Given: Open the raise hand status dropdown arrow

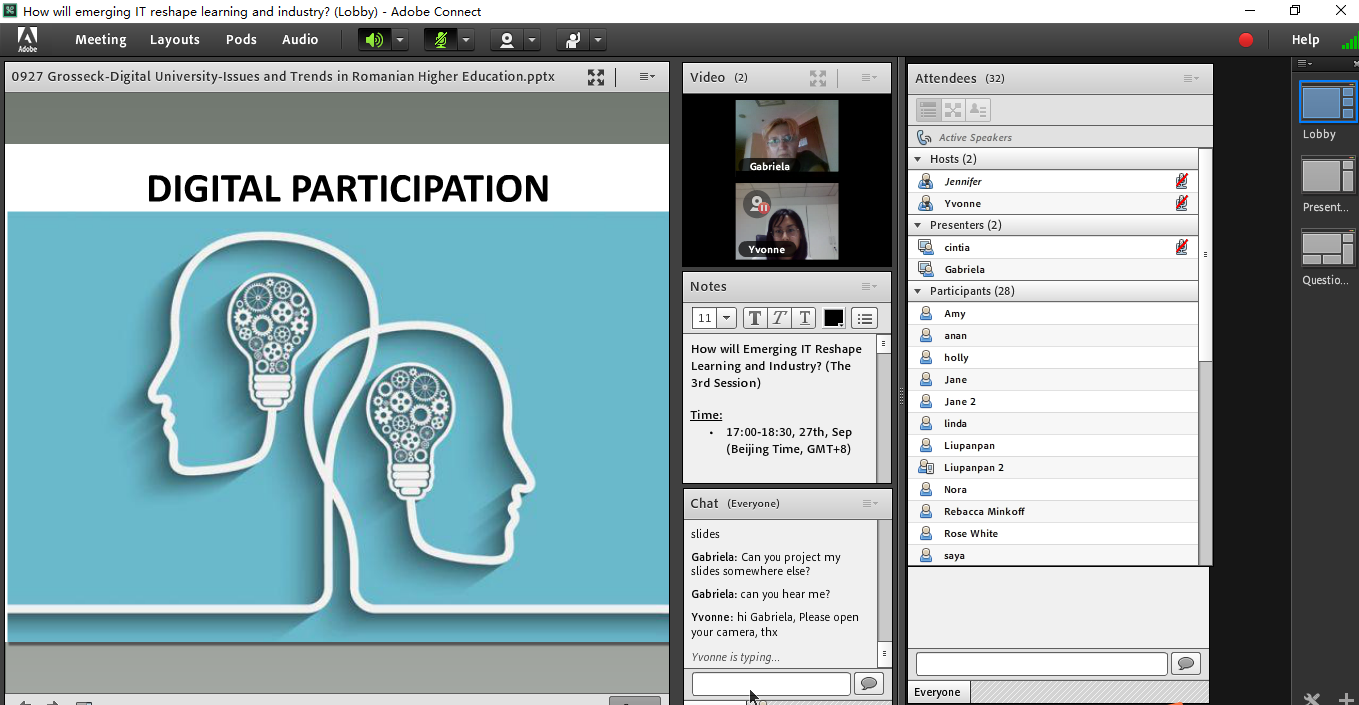Looking at the screenshot, I should pyautogui.click(x=598, y=40).
